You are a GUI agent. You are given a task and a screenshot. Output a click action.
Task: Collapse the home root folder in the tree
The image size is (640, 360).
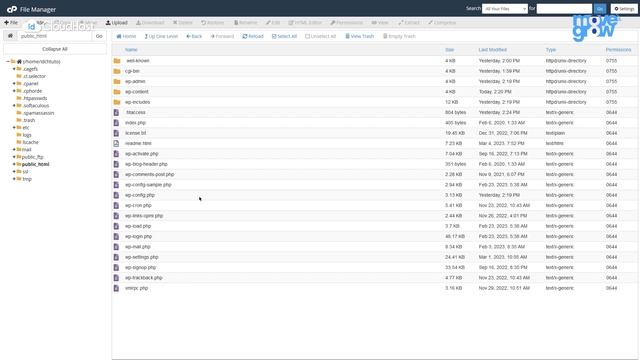8,62
